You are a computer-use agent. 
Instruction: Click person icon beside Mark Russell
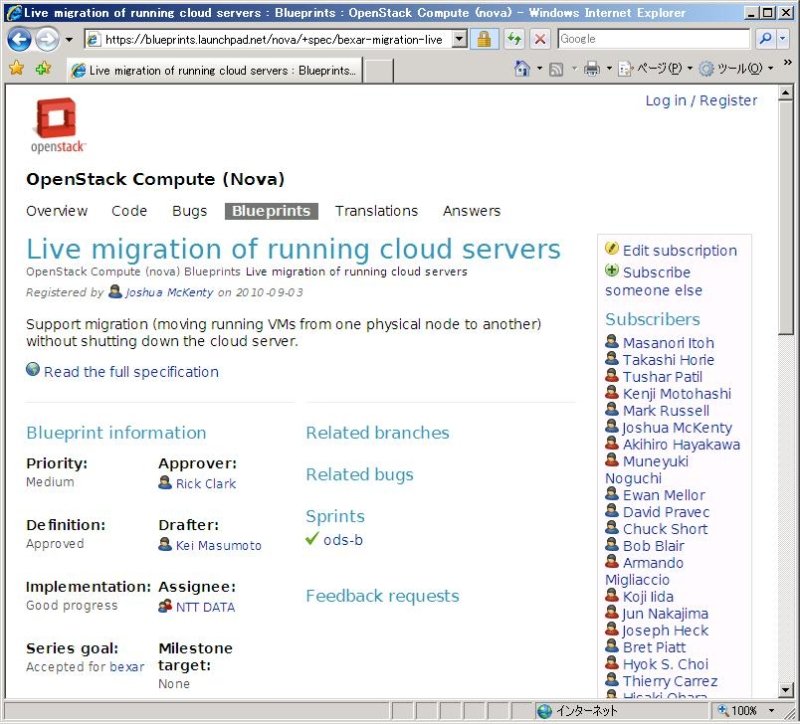coord(612,409)
